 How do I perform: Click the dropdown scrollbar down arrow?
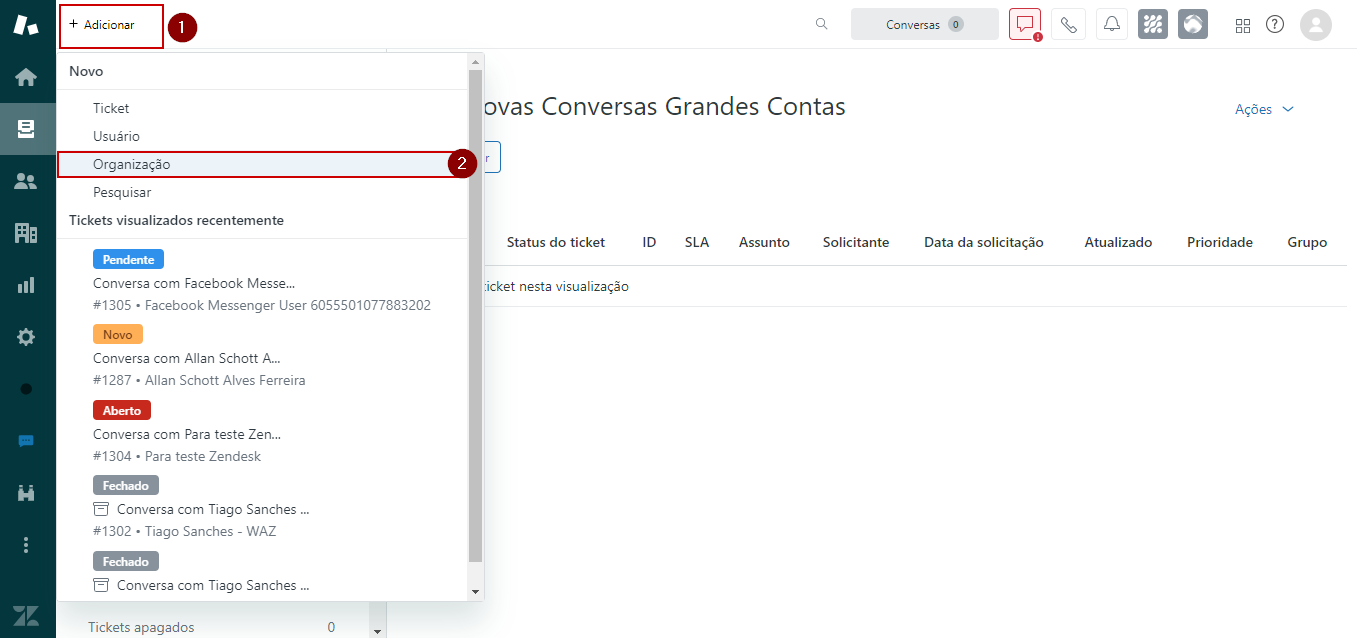tap(475, 592)
